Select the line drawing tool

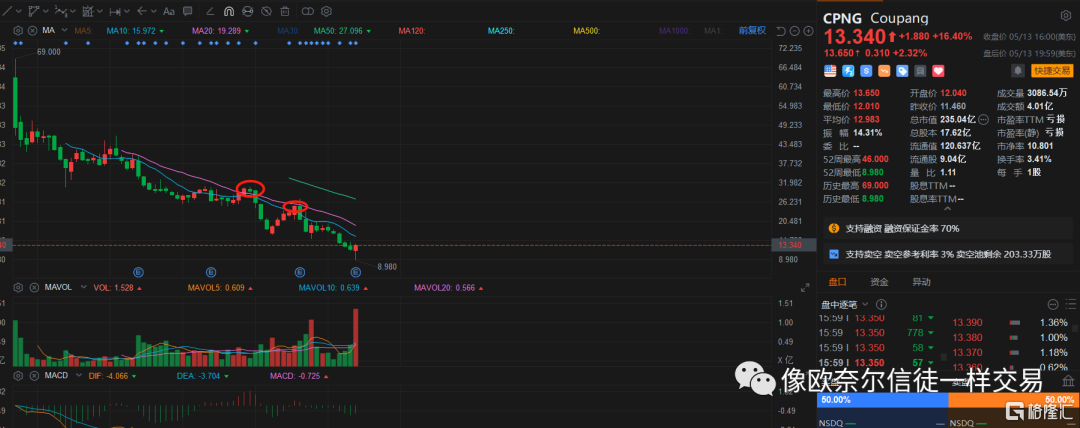tap(7, 11)
